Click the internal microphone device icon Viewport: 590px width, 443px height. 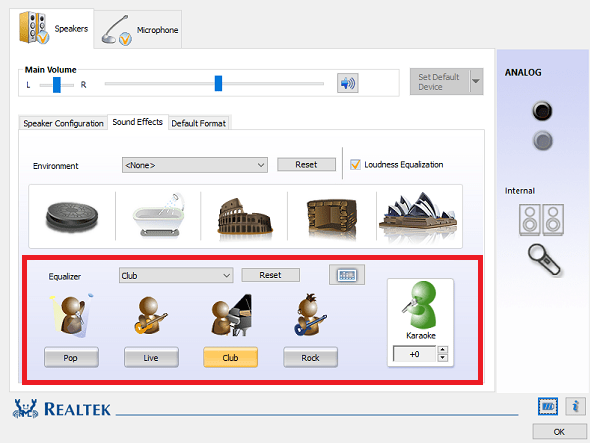click(x=544, y=260)
